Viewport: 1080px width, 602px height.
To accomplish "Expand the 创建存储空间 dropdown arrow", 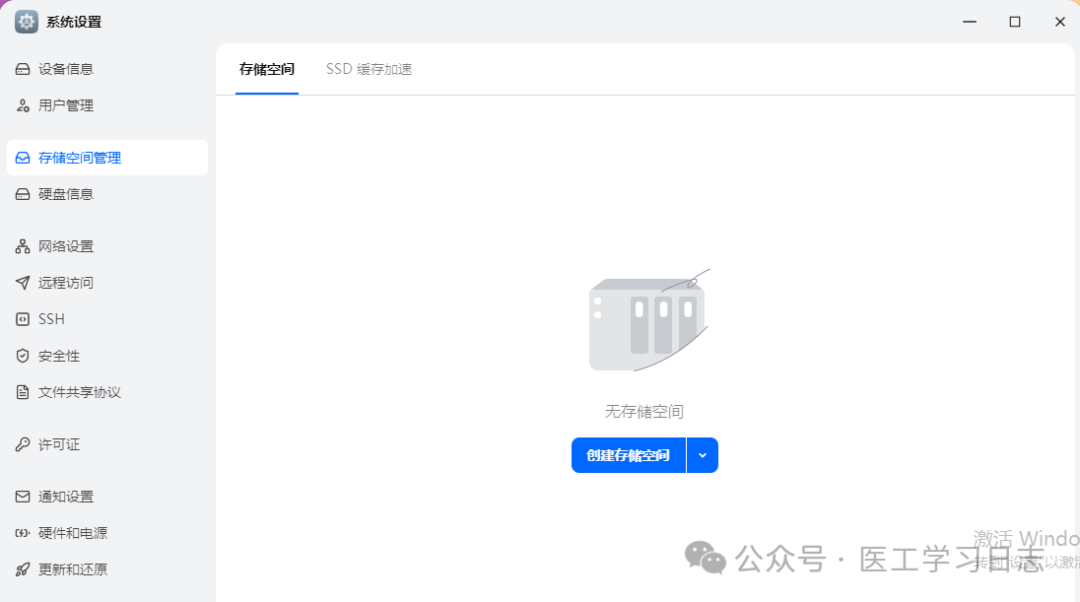I will [x=702, y=455].
